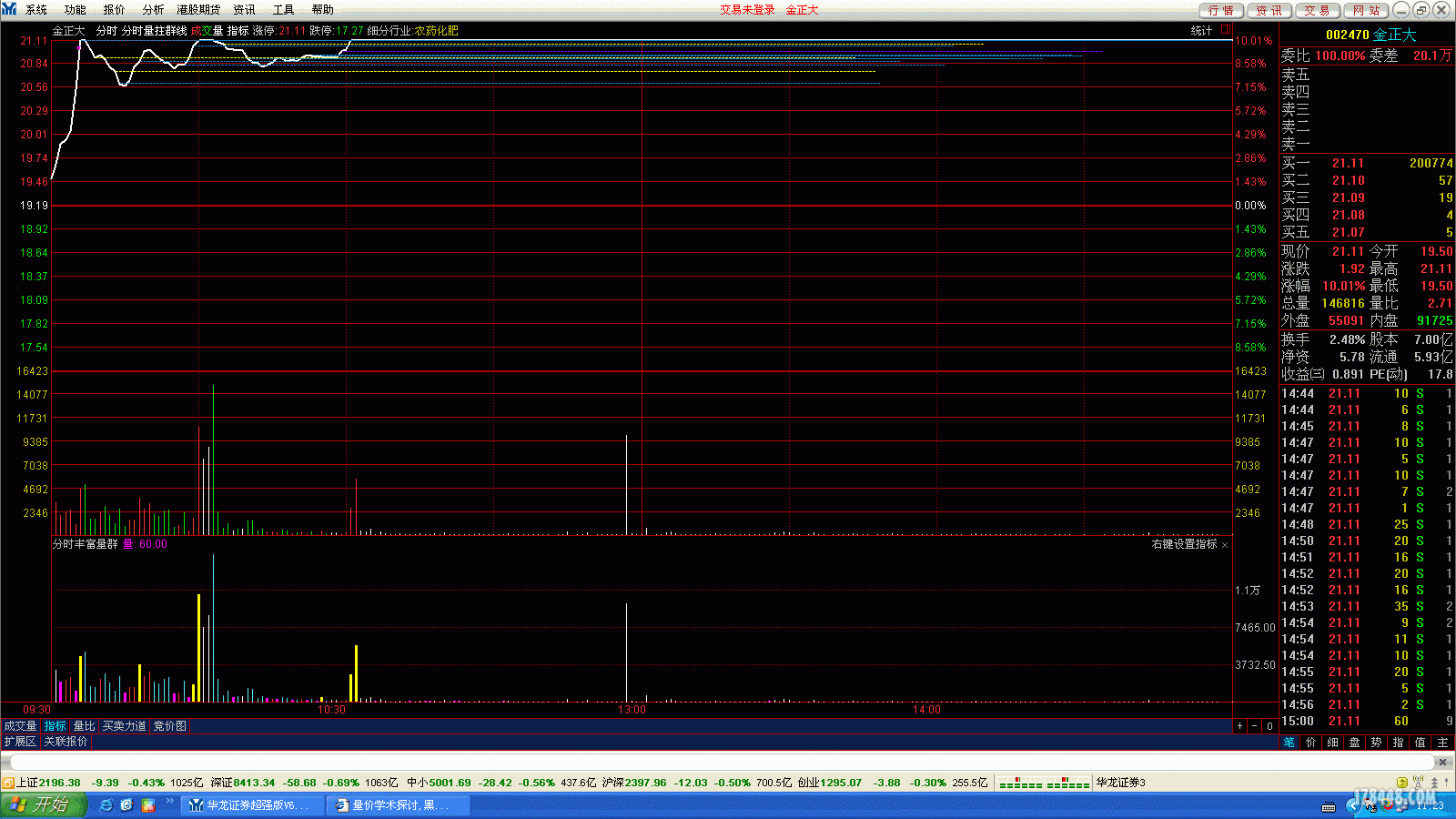This screenshot has width=1456, height=819.
Task: Open the Windows 开始 start button
Action: pyautogui.click(x=42, y=804)
